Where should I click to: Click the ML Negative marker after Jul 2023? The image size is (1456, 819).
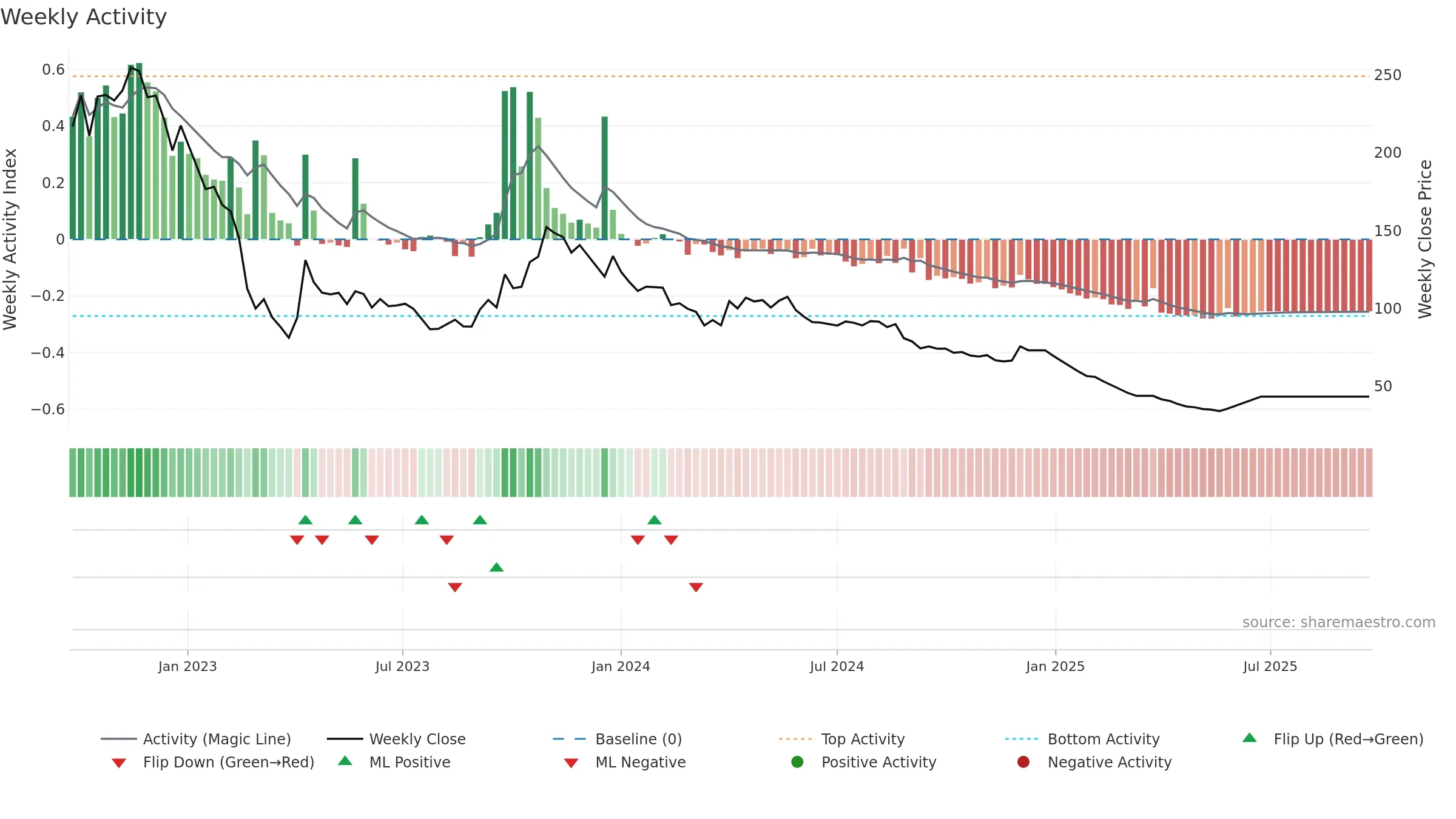[455, 587]
